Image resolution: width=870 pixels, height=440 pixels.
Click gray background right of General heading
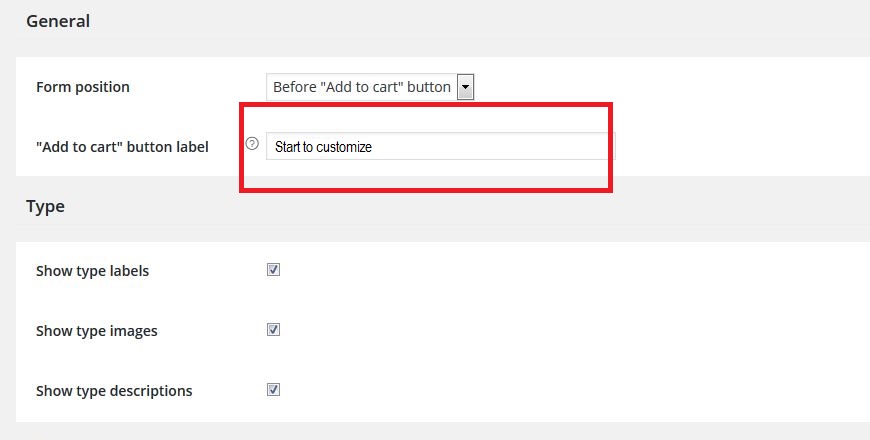444,21
